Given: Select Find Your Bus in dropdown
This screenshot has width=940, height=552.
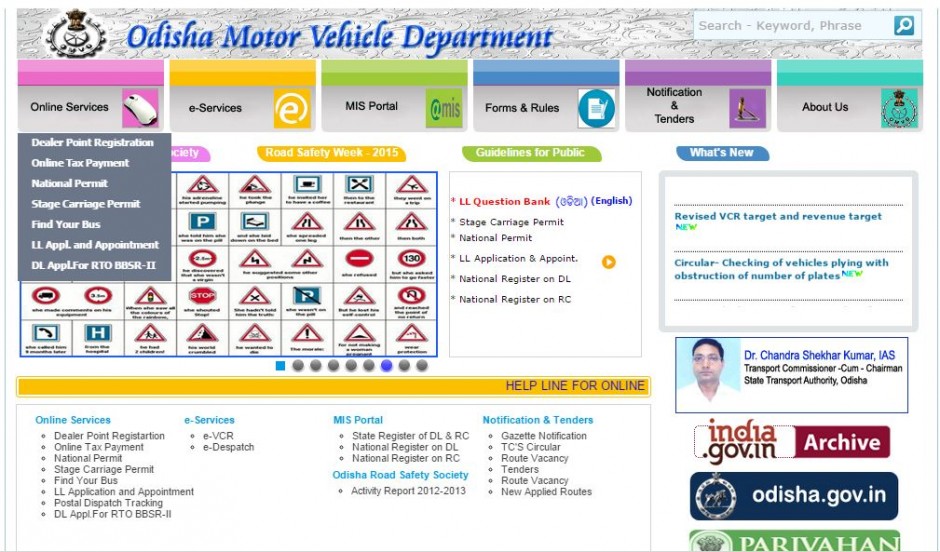Looking at the screenshot, I should point(66,224).
